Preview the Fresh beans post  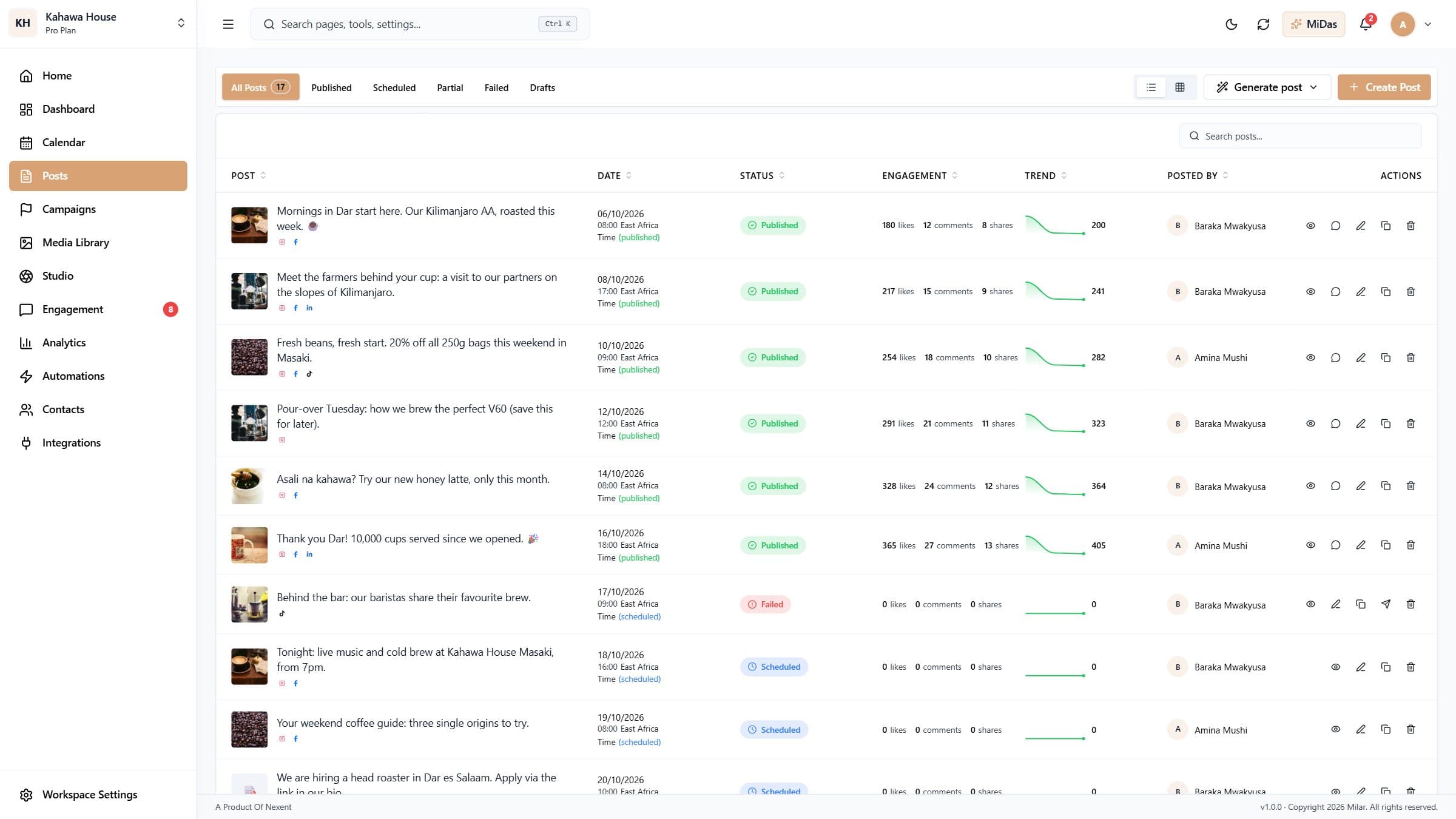pyautogui.click(x=1310, y=358)
